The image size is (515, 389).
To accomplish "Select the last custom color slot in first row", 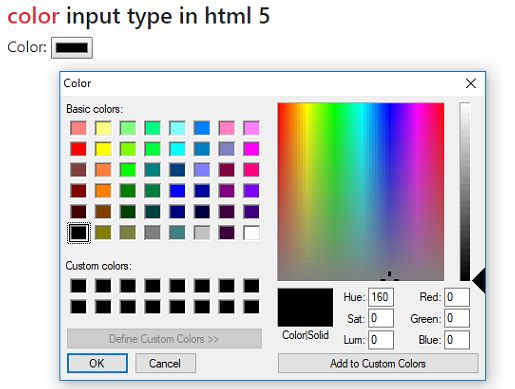I will (x=251, y=286).
